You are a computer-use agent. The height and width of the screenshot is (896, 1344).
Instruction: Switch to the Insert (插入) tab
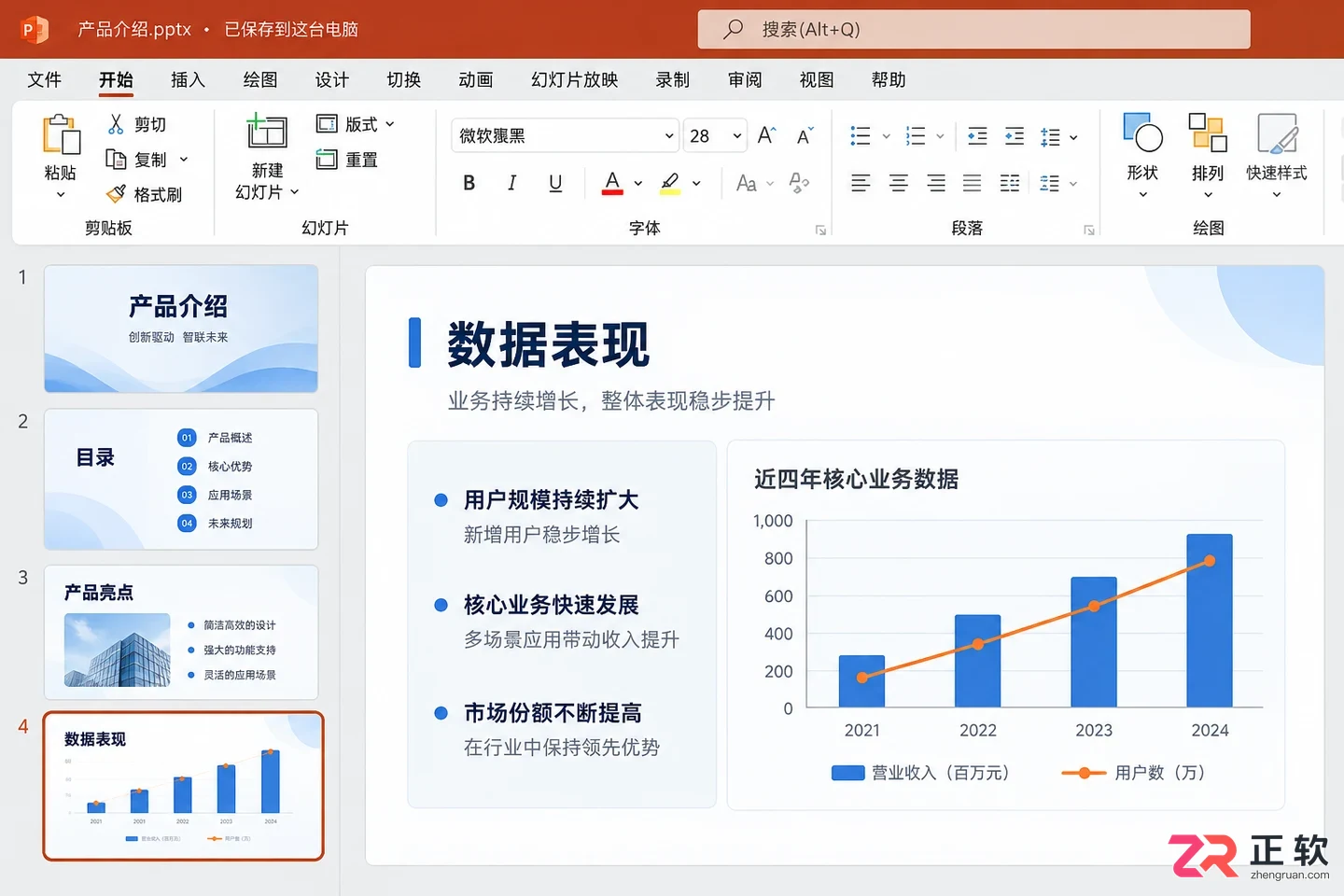pos(188,80)
